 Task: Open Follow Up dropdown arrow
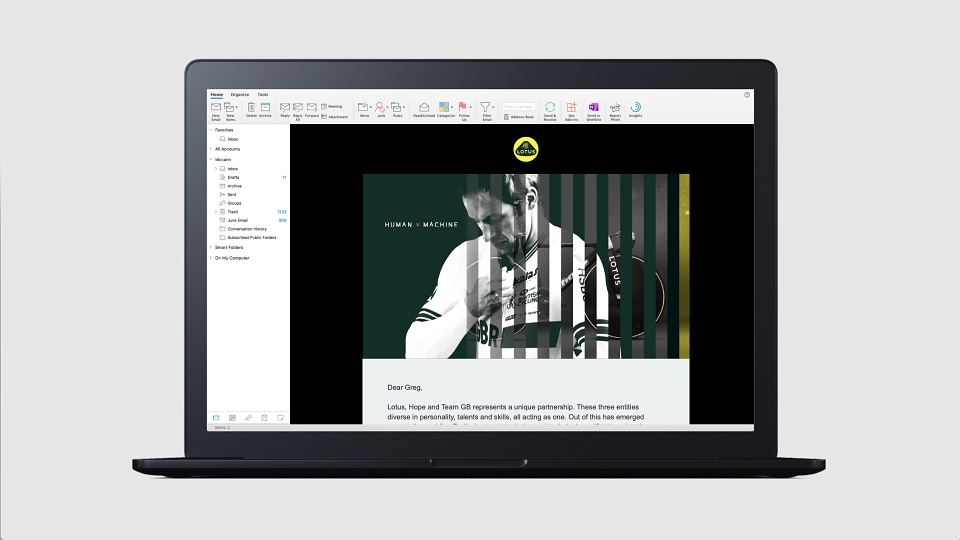pyautogui.click(x=470, y=108)
